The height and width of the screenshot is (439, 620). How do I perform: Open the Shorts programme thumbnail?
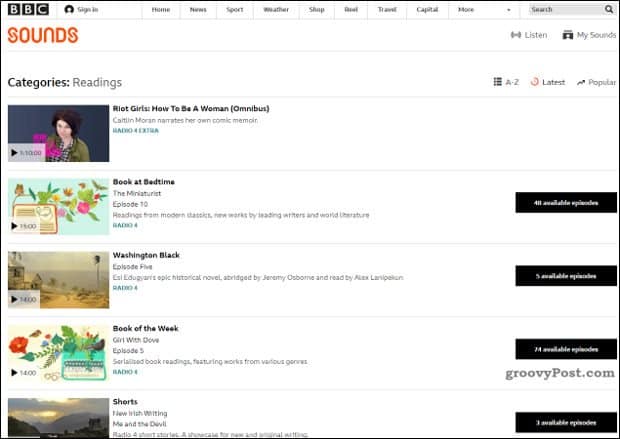pos(58,417)
